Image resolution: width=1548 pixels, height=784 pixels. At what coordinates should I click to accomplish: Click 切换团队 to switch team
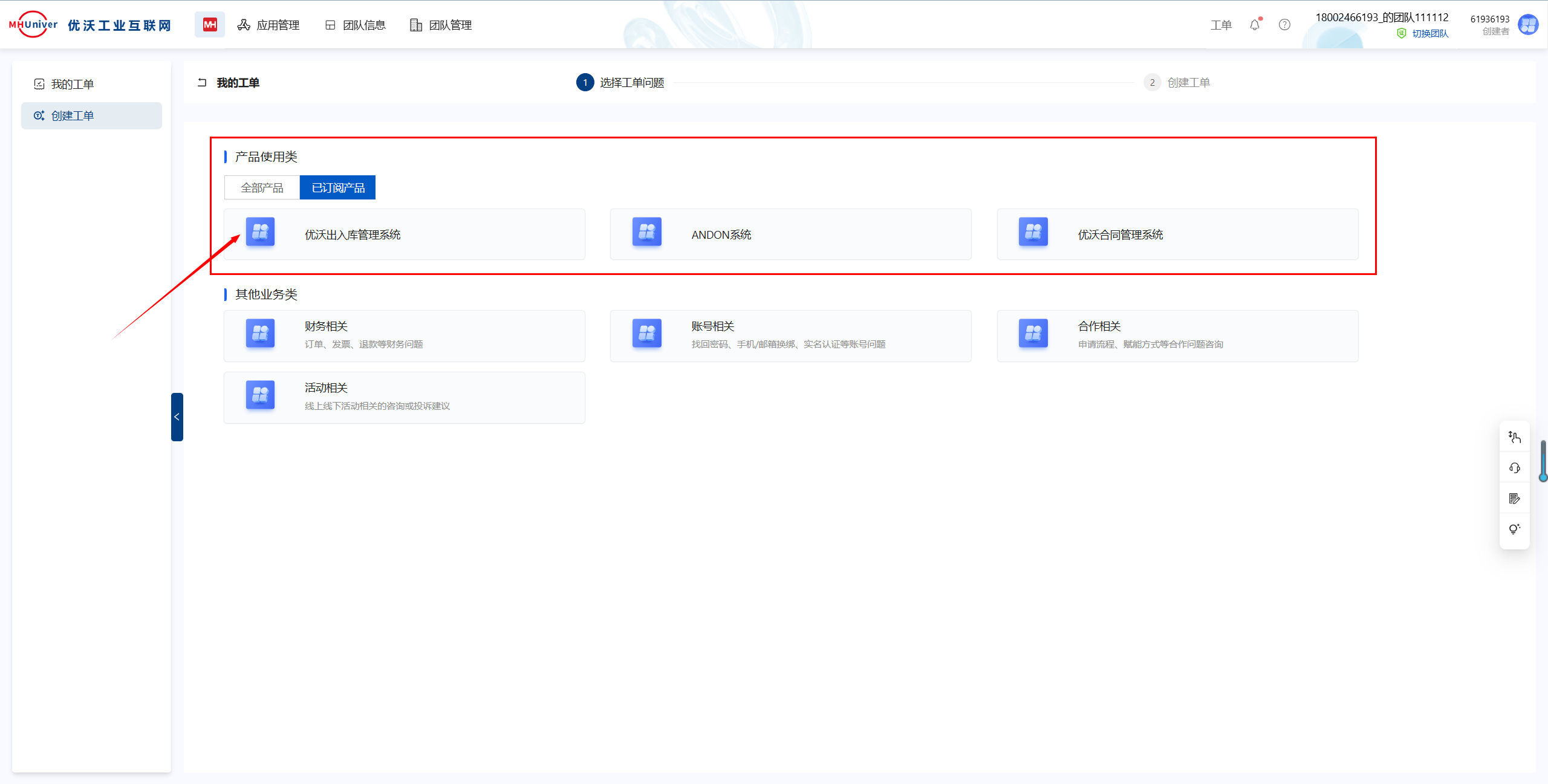[x=1429, y=34]
